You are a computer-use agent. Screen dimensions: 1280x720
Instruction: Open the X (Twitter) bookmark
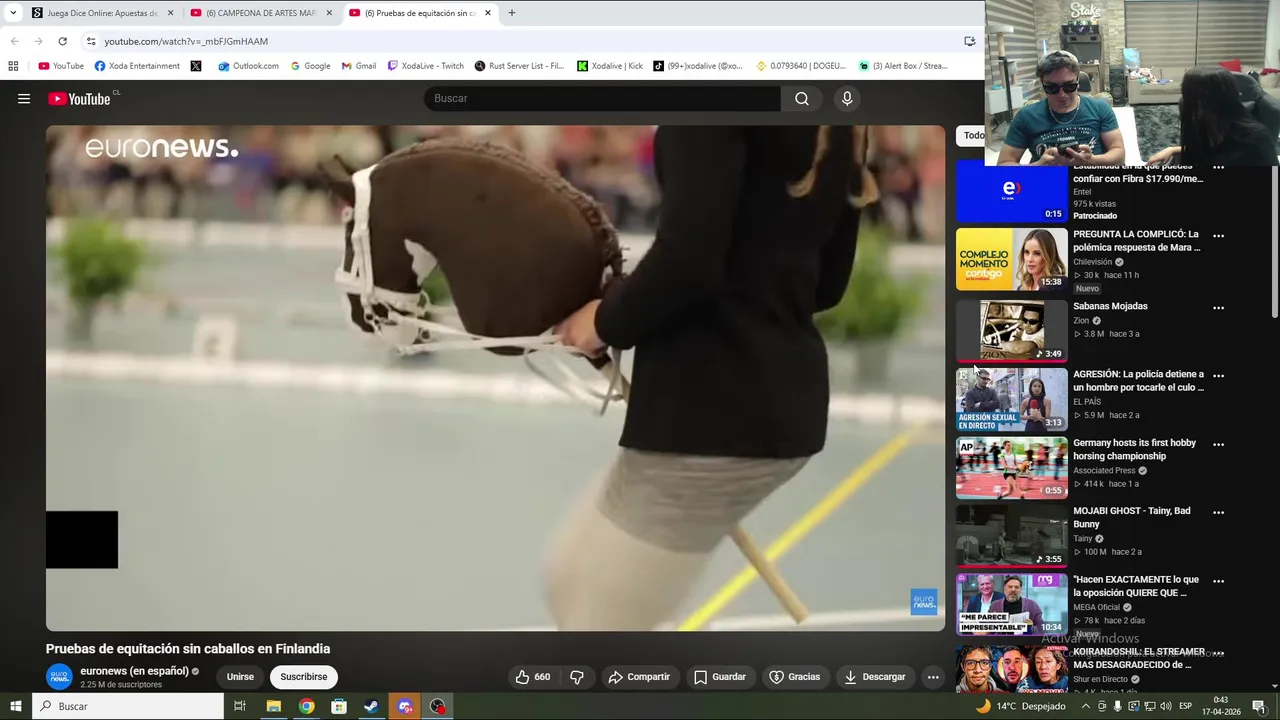(x=196, y=66)
